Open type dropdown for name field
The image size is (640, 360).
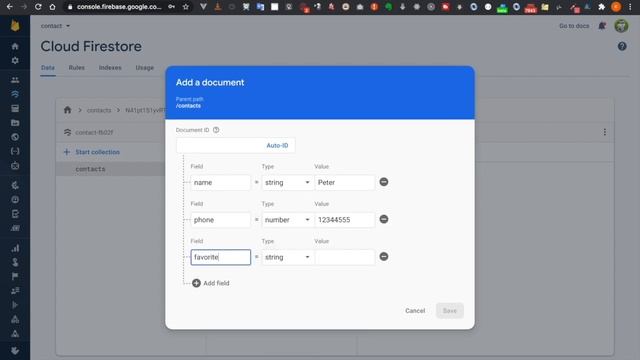click(x=287, y=182)
